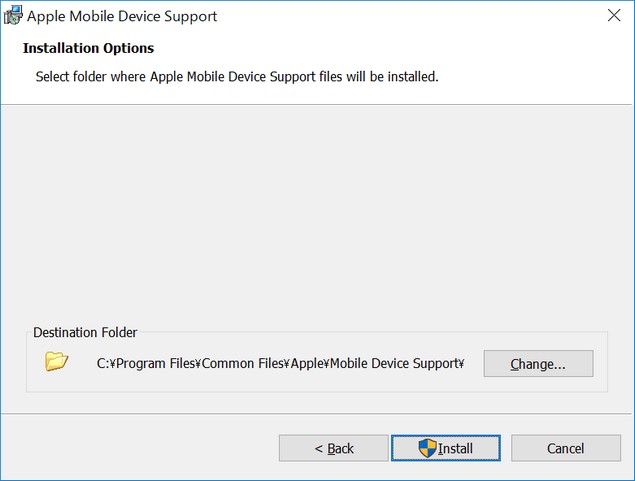Click 'Apple' segment of the destination path
This screenshot has width=635, height=481.
[307, 364]
